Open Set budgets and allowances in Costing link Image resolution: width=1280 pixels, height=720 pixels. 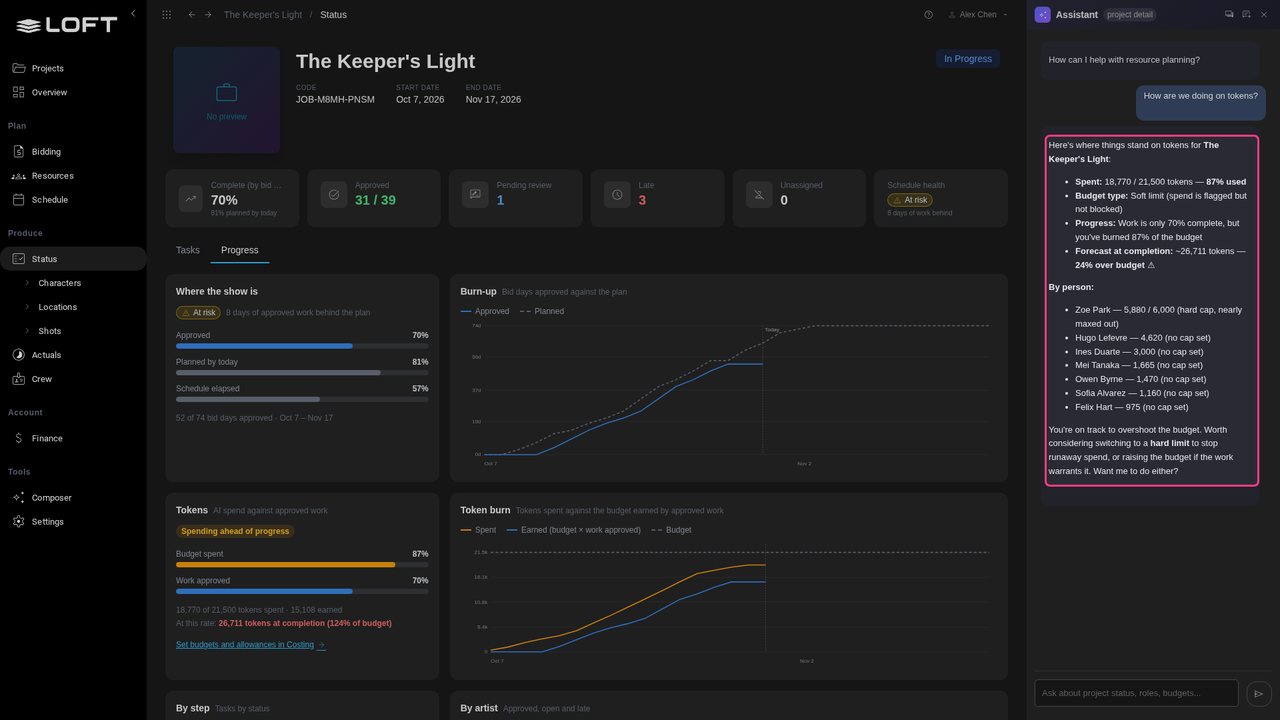coord(250,645)
